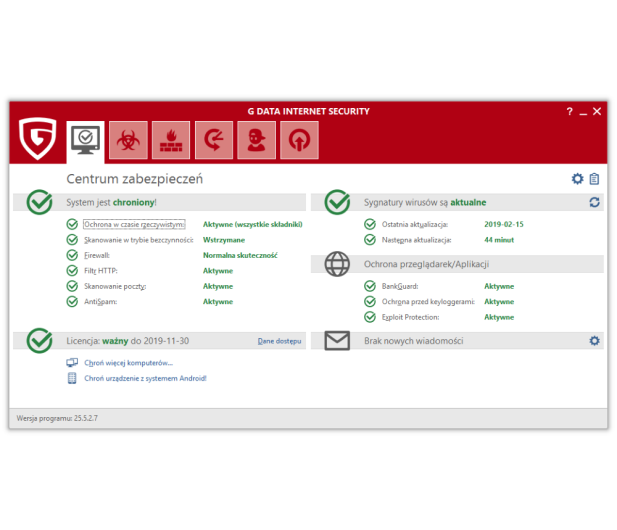Click the help question mark icon

(x=569, y=111)
